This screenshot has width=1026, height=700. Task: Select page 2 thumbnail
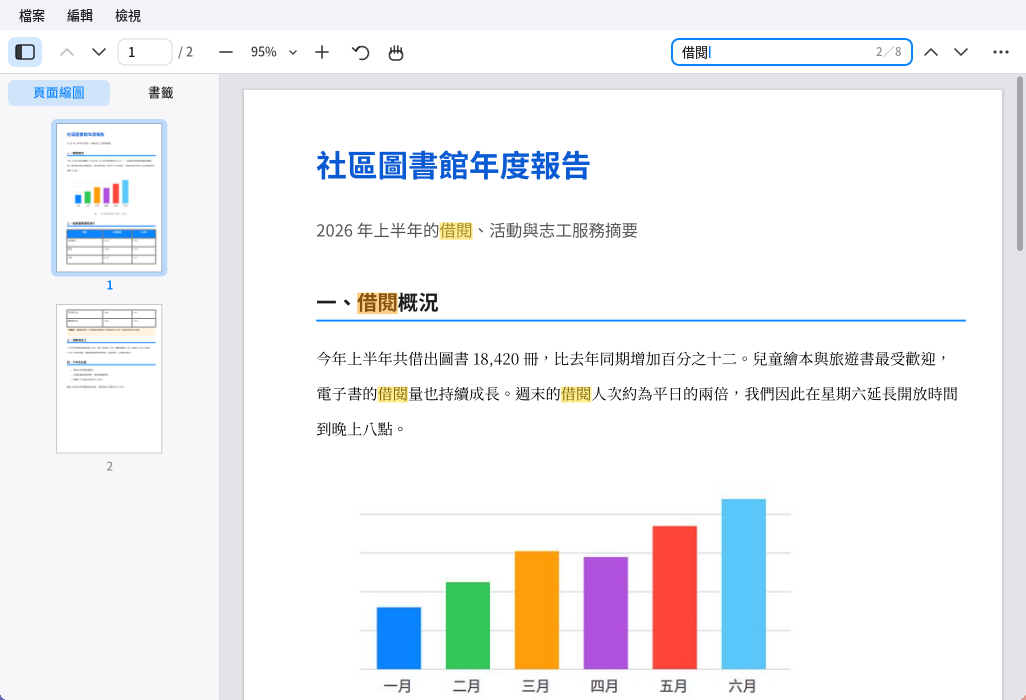[x=109, y=378]
